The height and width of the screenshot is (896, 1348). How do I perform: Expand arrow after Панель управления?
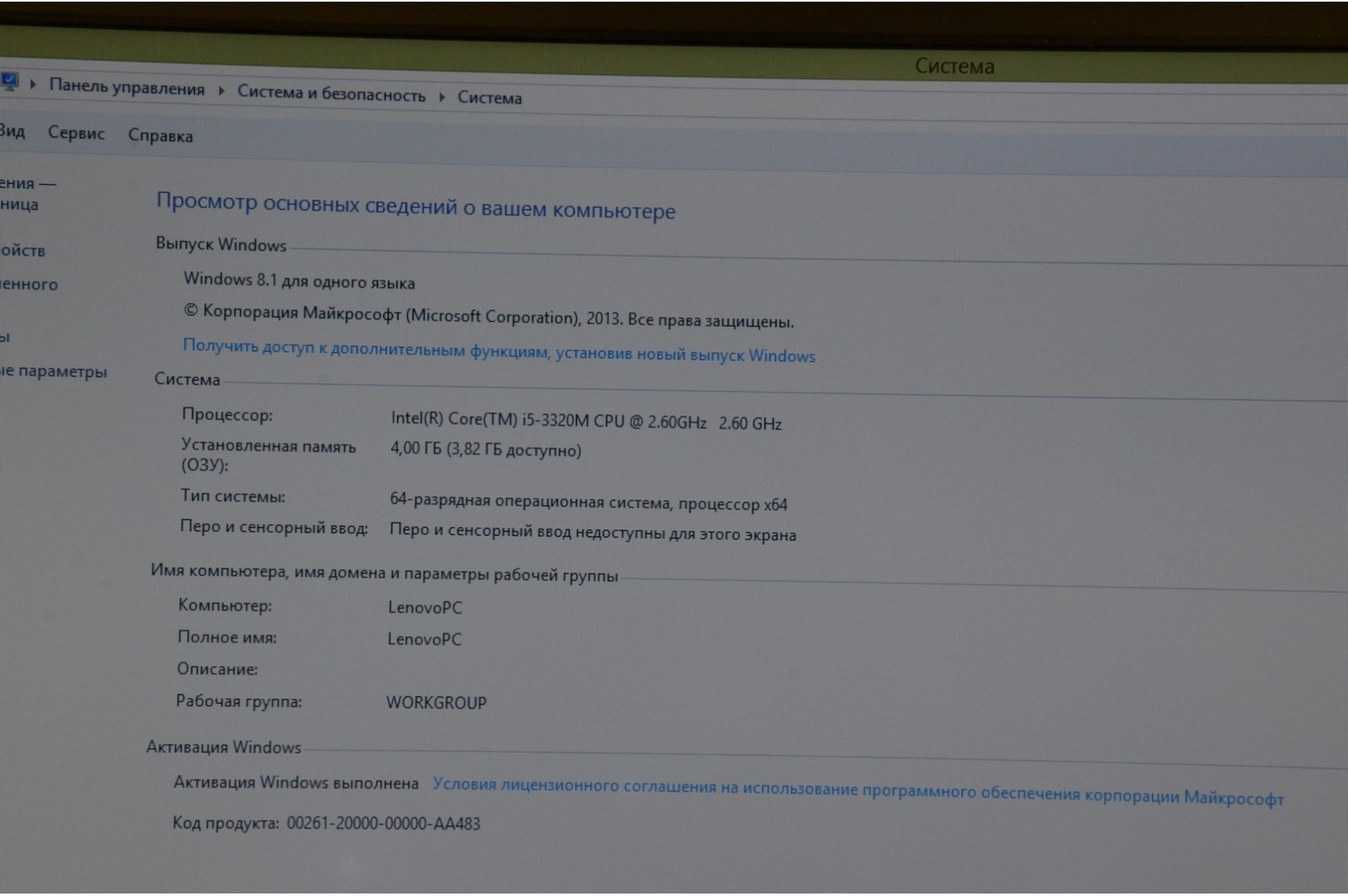(x=221, y=90)
